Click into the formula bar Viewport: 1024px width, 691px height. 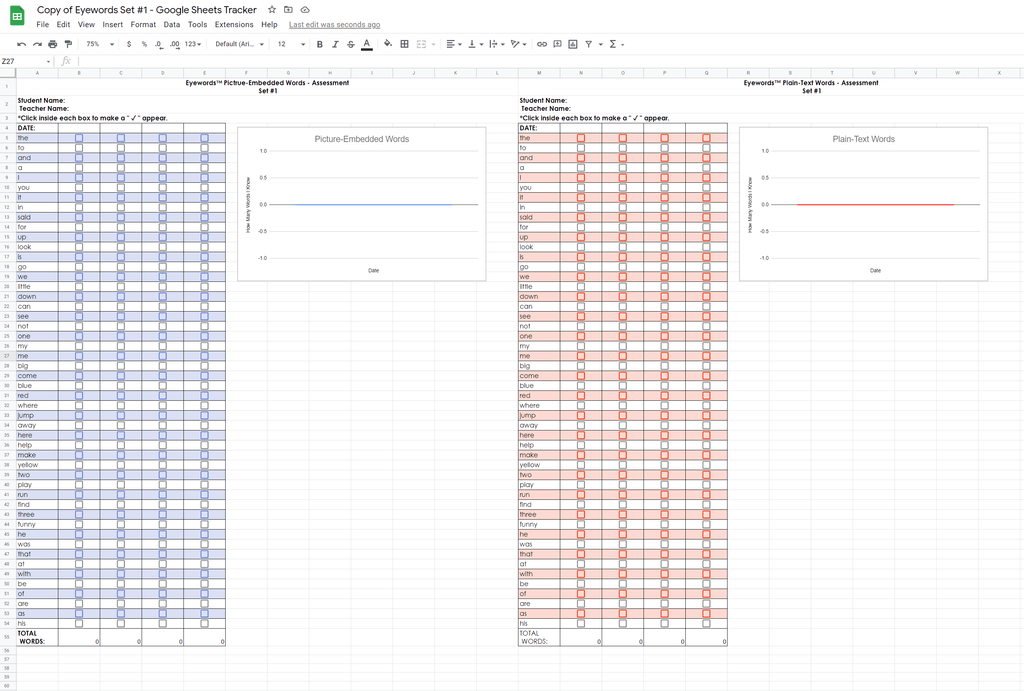pos(549,61)
